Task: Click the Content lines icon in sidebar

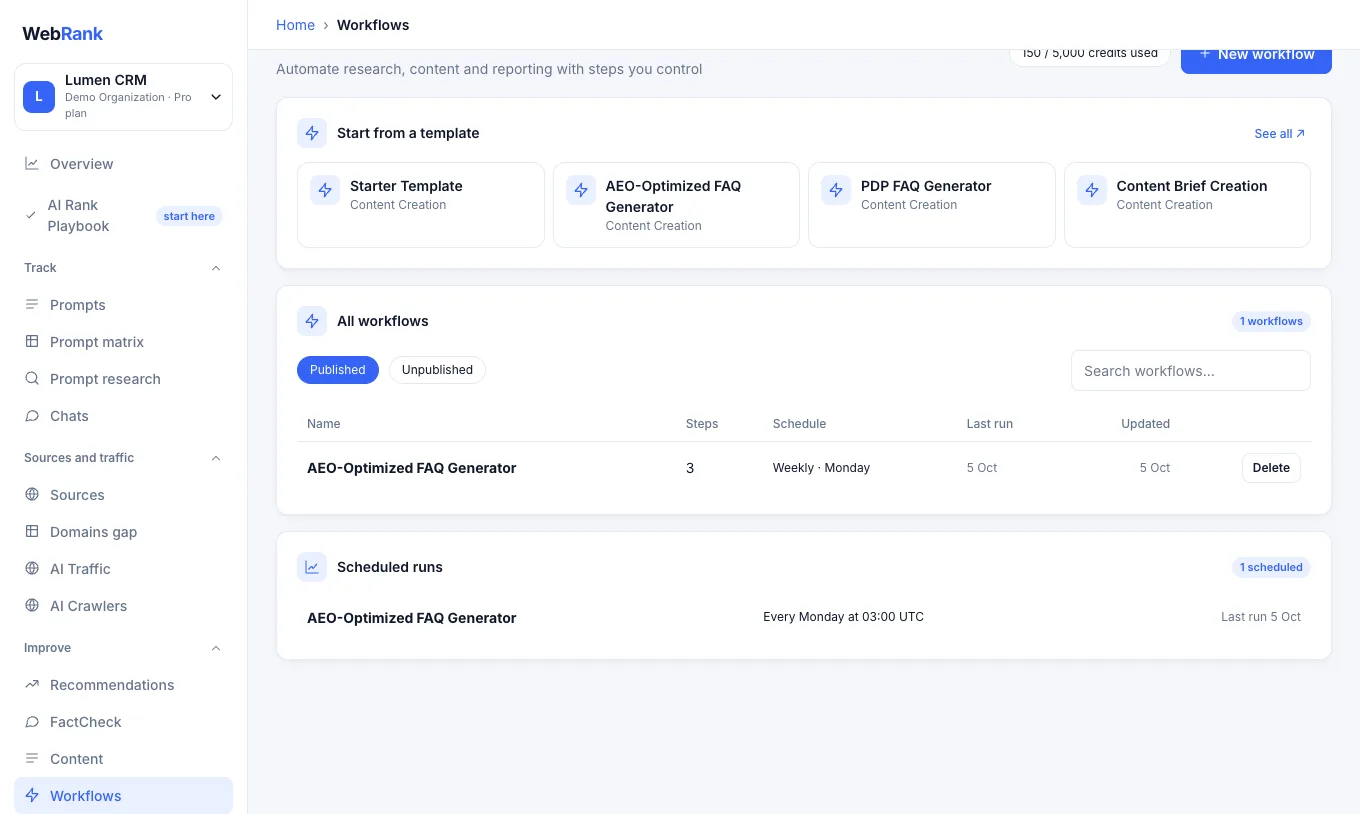Action: [x=32, y=759]
